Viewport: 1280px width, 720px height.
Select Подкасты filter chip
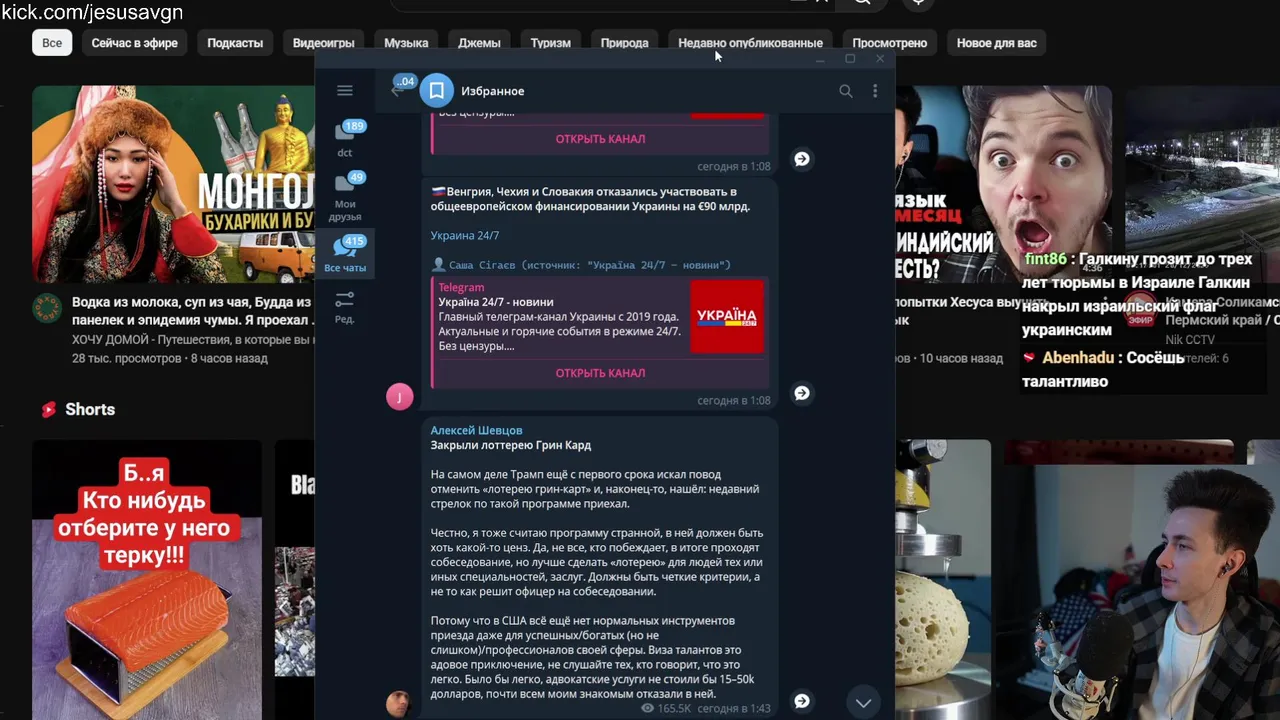tap(235, 43)
